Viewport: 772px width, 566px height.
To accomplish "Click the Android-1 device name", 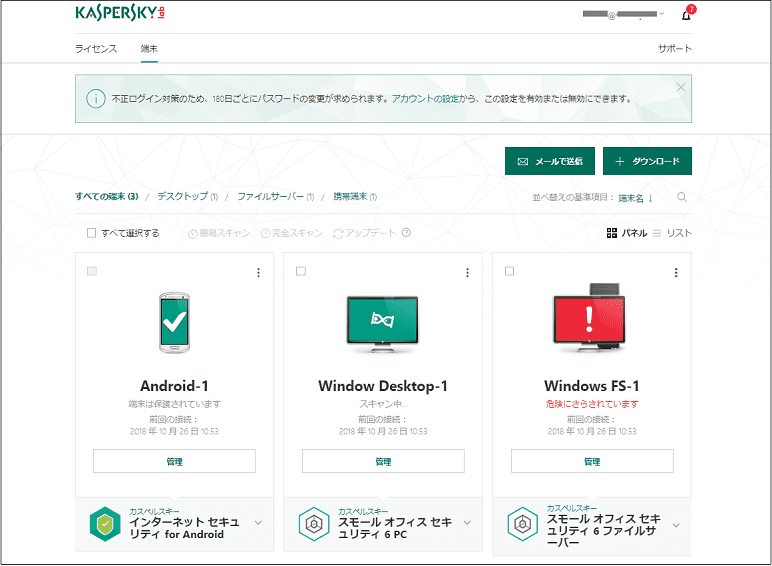I will click(174, 386).
